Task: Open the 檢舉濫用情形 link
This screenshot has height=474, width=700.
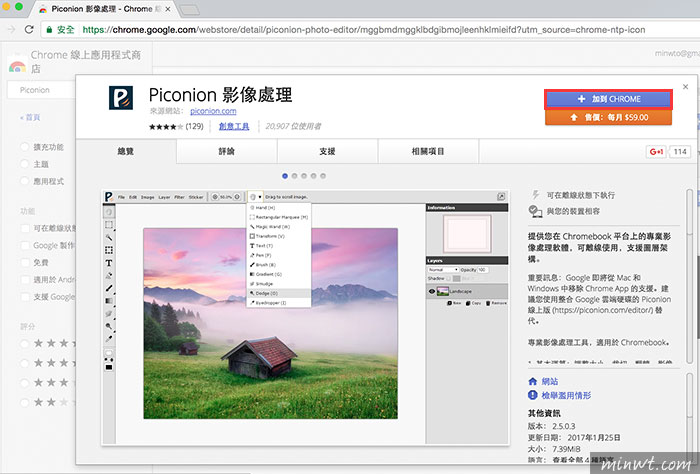Action: pos(566,395)
